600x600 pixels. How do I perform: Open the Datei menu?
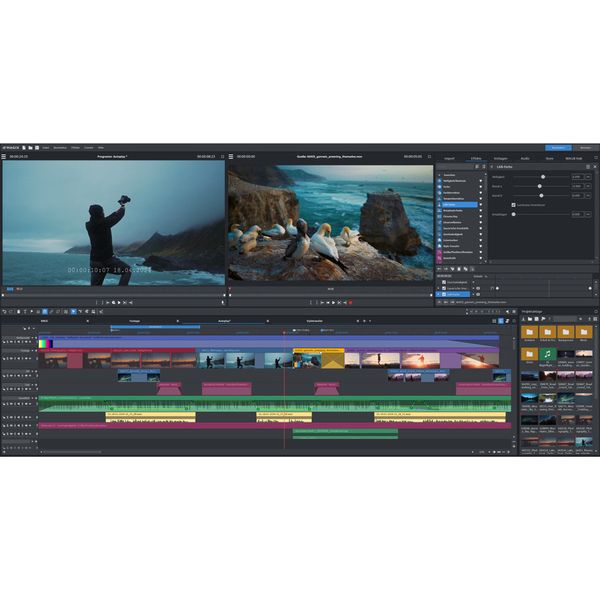[46, 148]
